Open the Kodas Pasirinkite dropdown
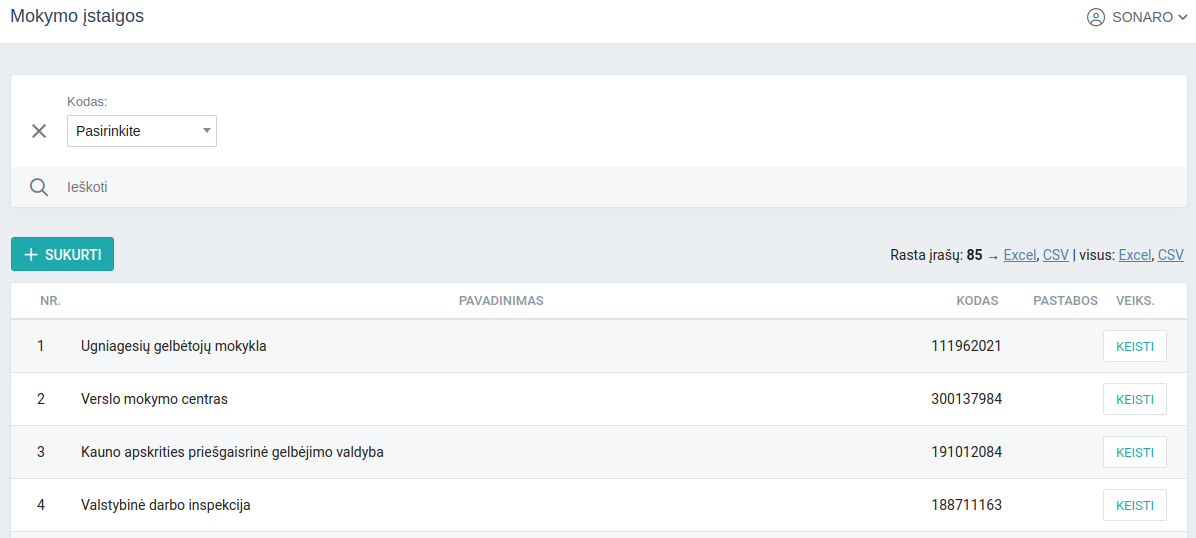This screenshot has width=1196, height=538. click(142, 131)
